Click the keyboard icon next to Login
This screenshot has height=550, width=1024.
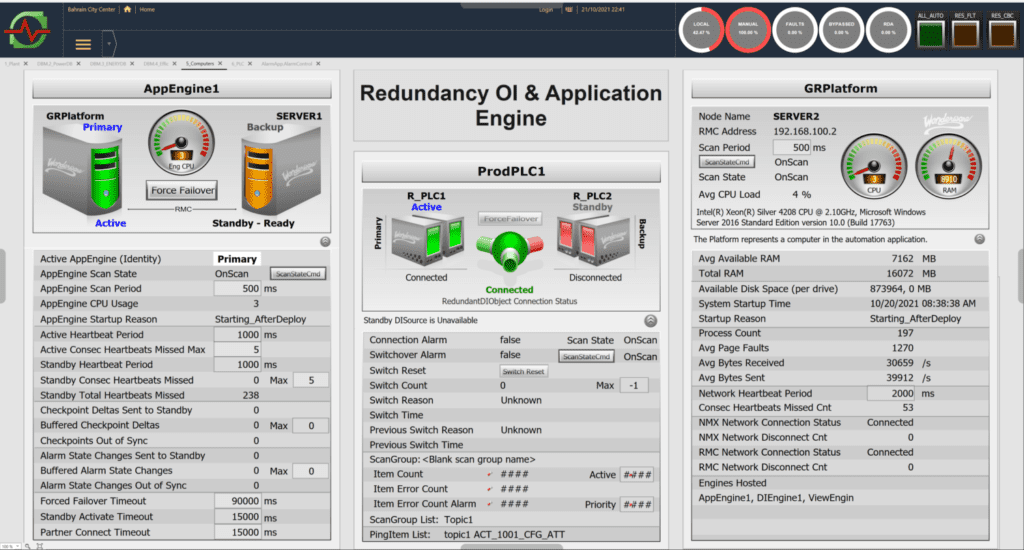tap(568, 10)
